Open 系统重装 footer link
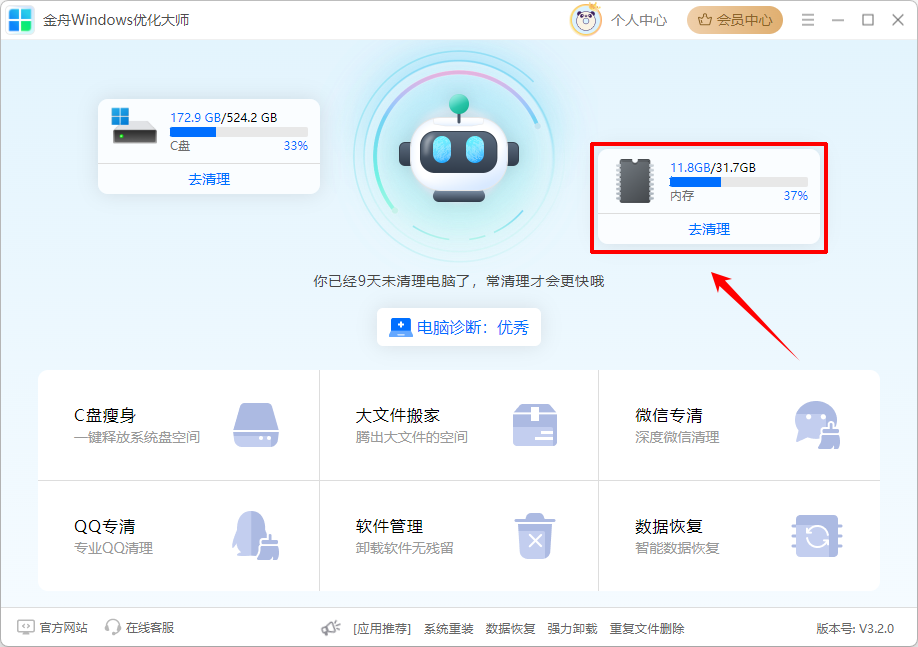This screenshot has height=647, width=918. coord(448,629)
